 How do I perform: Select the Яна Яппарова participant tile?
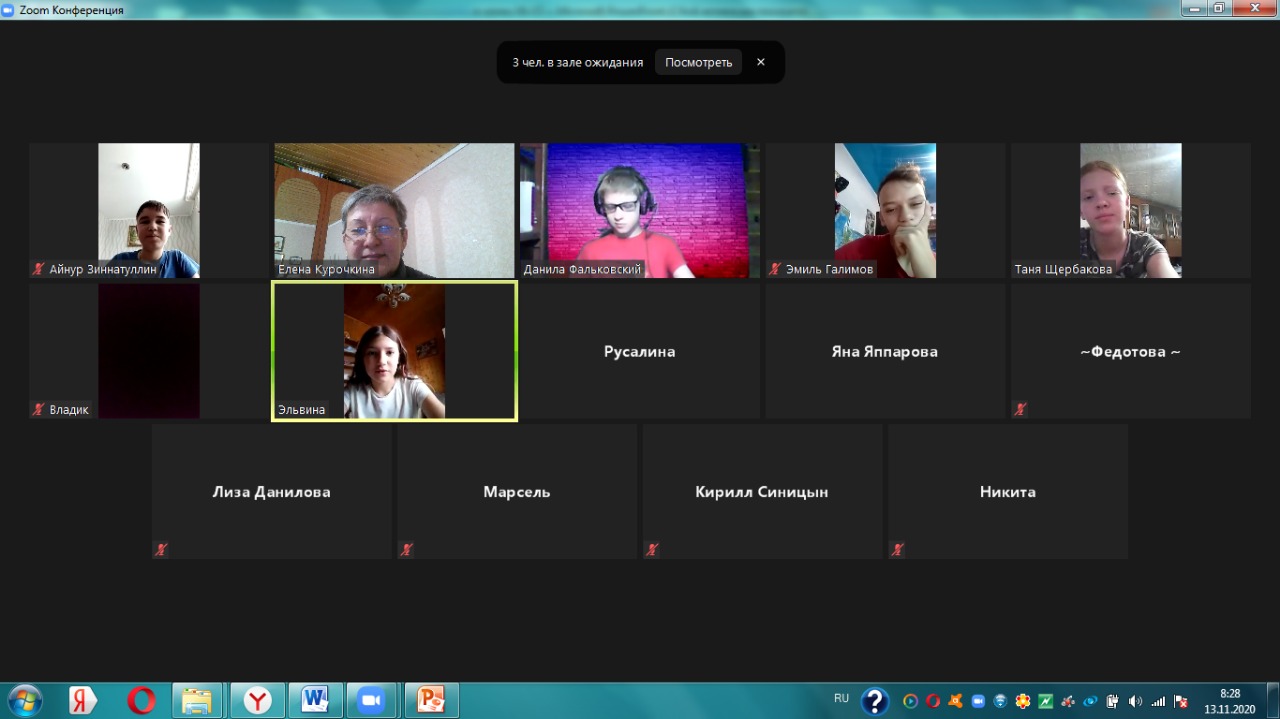point(884,351)
